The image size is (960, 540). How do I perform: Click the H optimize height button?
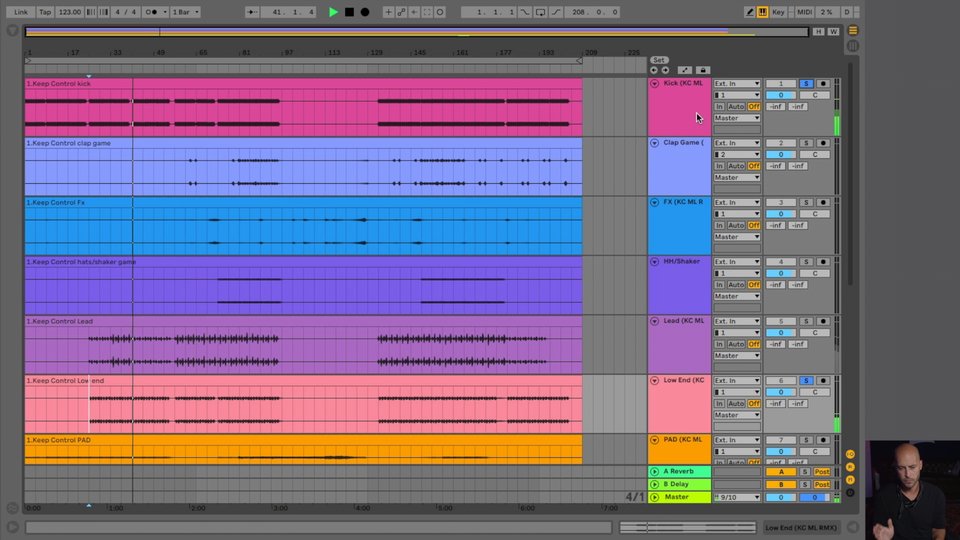pyautogui.click(x=819, y=31)
